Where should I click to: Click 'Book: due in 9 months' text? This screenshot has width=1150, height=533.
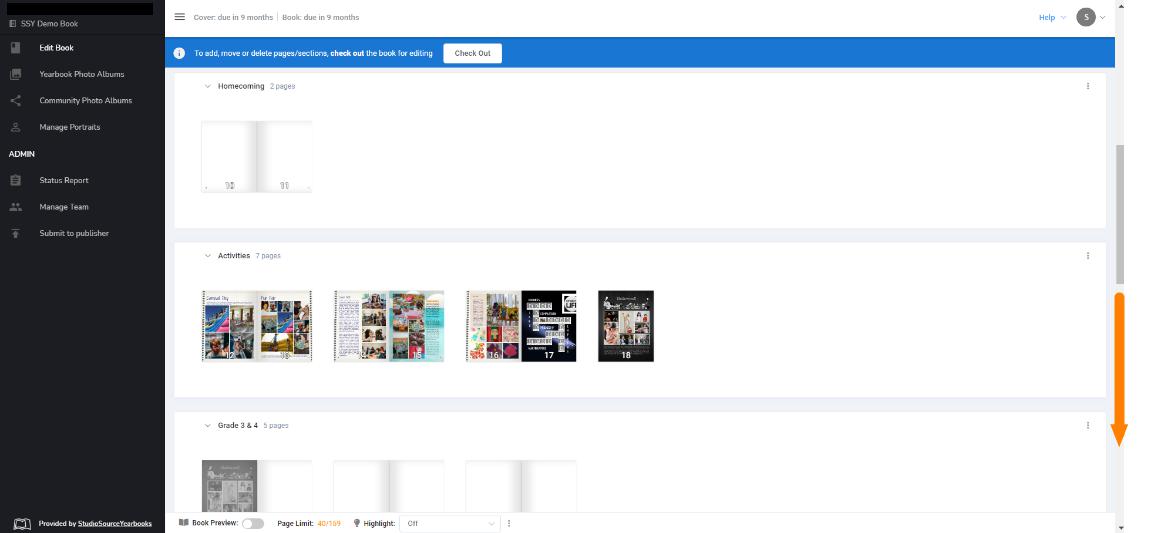(321, 18)
